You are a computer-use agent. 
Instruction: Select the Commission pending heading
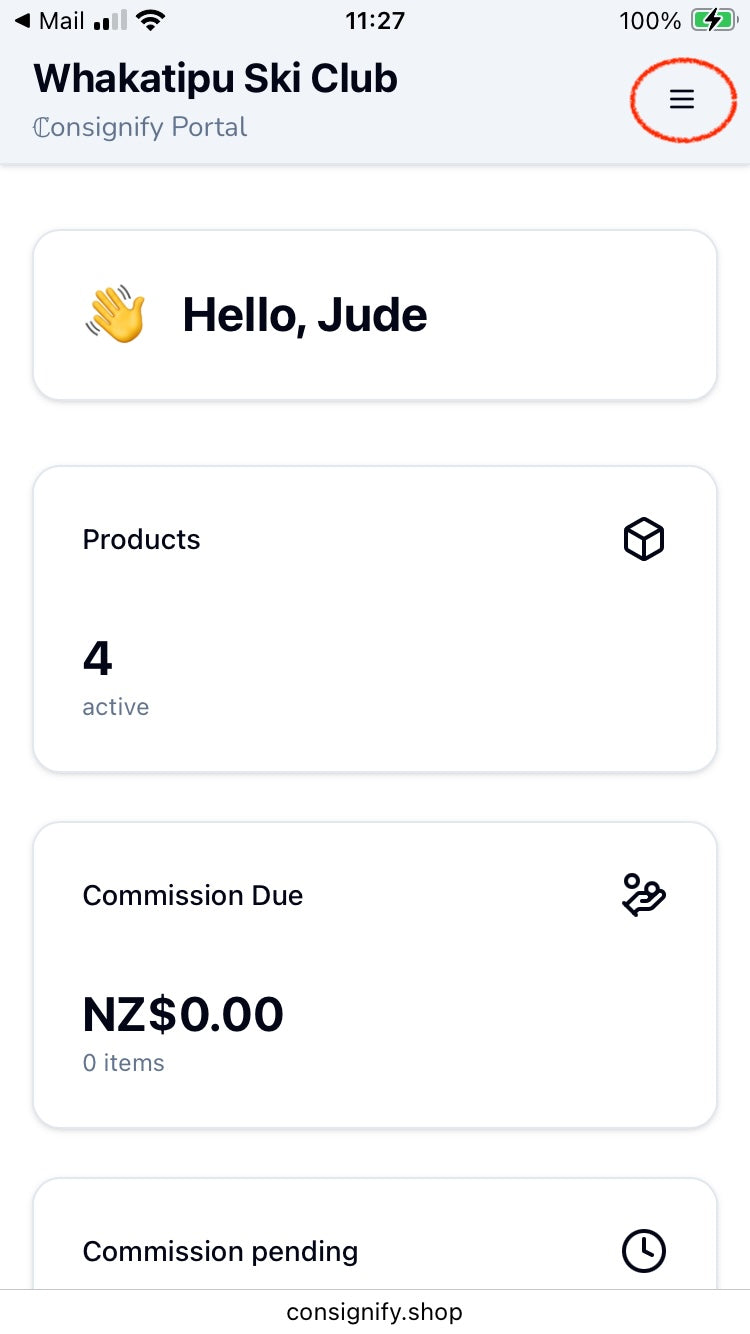tap(220, 1251)
